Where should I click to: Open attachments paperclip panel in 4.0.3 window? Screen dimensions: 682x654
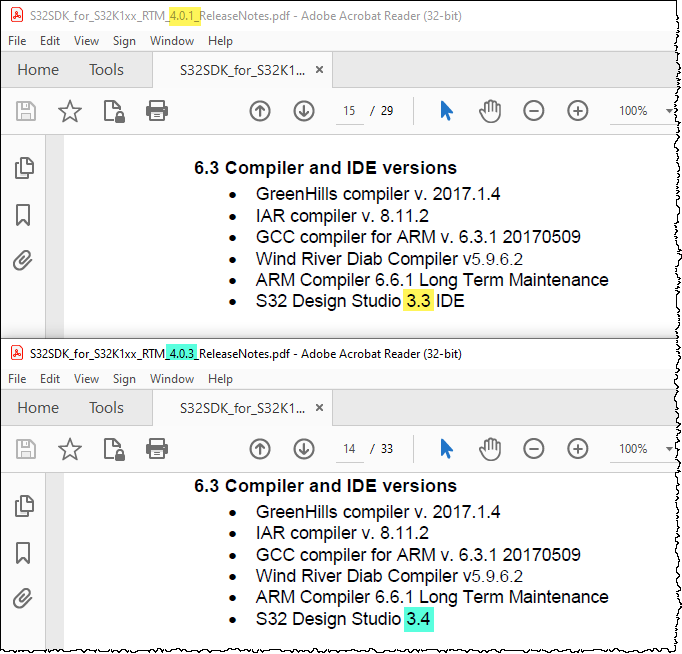[x=23, y=598]
